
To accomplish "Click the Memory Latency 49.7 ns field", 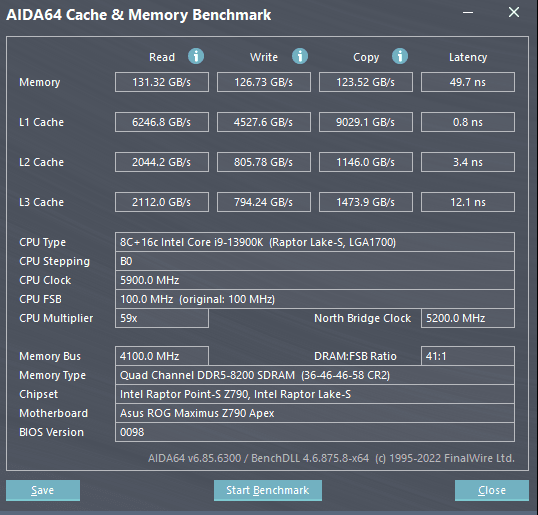I will [x=468, y=82].
